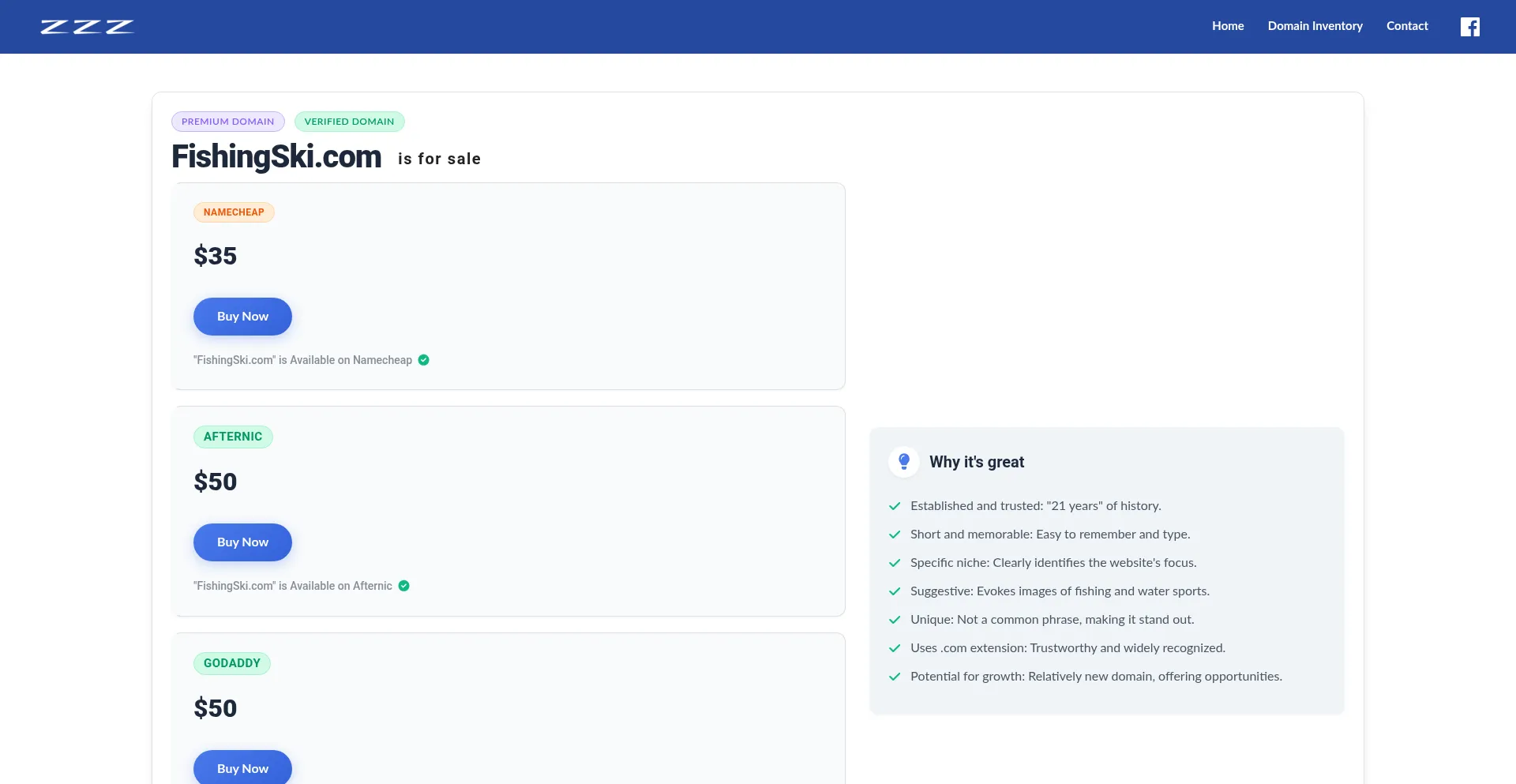Click the $50 price in the Afternic card
Viewport: 1516px width, 784px height.
point(216,482)
